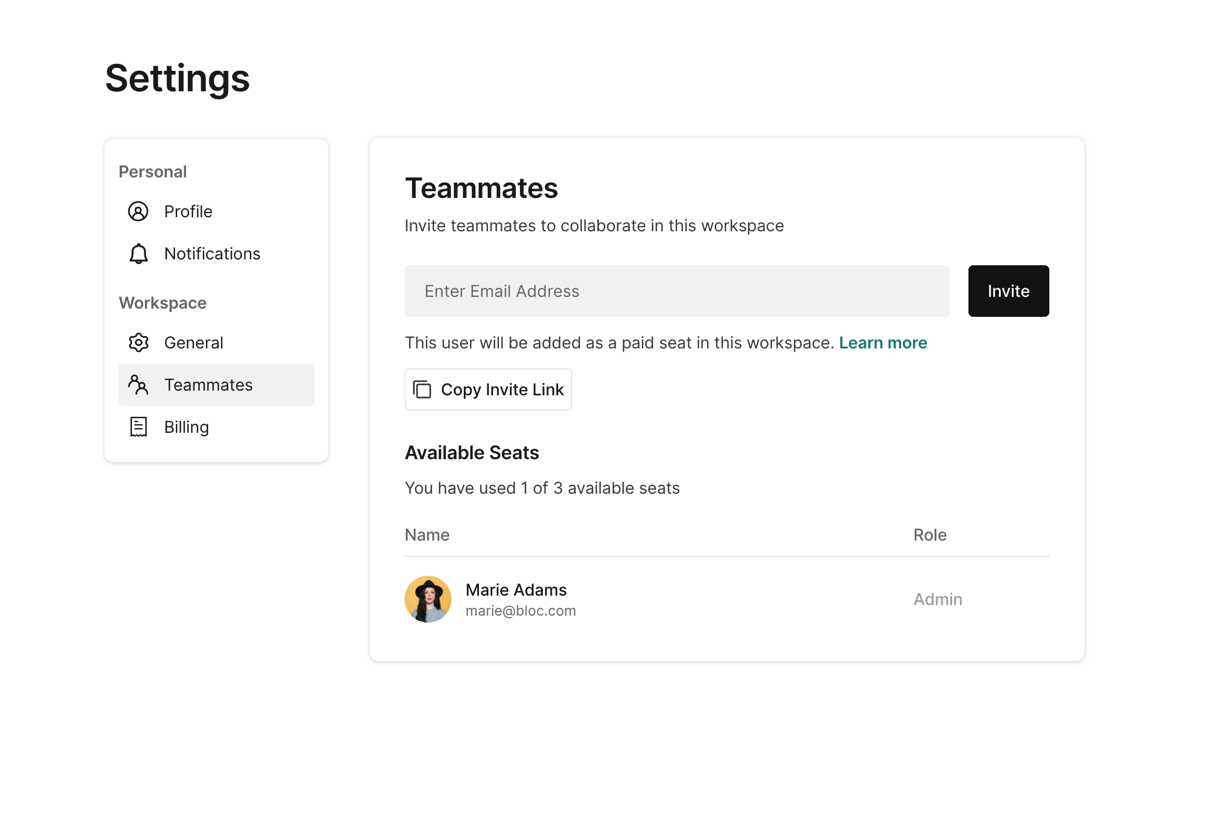1231x834 pixels.
Task: Click the Notifications bell icon
Action: [138, 254]
